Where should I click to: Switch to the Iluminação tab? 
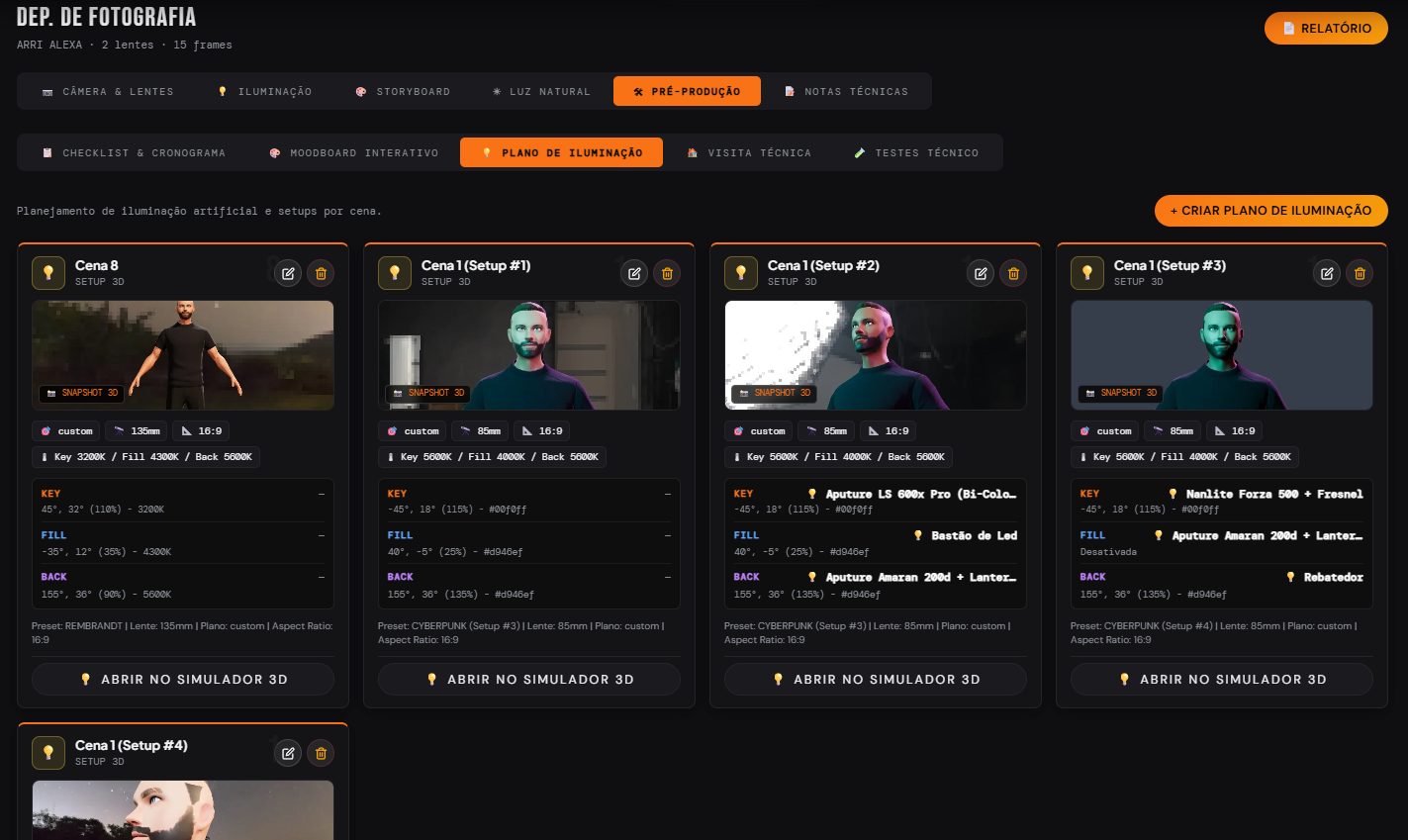[x=264, y=91]
